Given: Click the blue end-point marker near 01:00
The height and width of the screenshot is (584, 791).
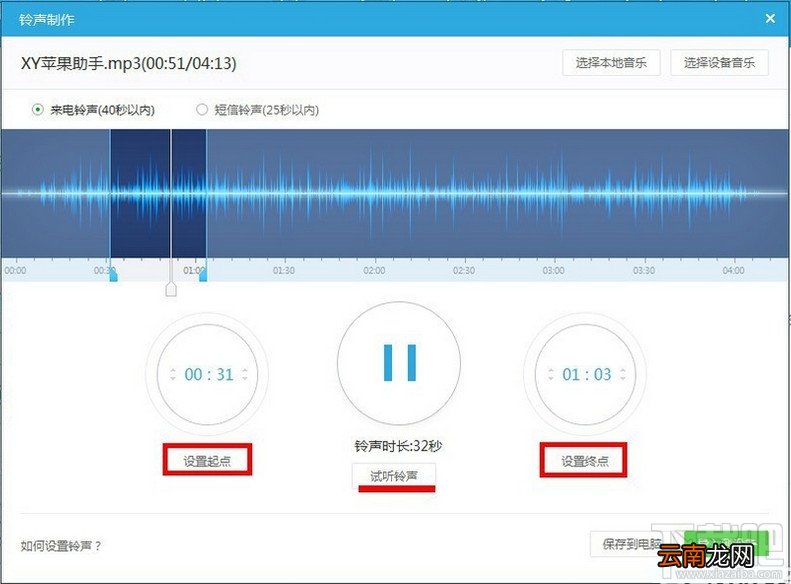Looking at the screenshot, I should pos(203,275).
